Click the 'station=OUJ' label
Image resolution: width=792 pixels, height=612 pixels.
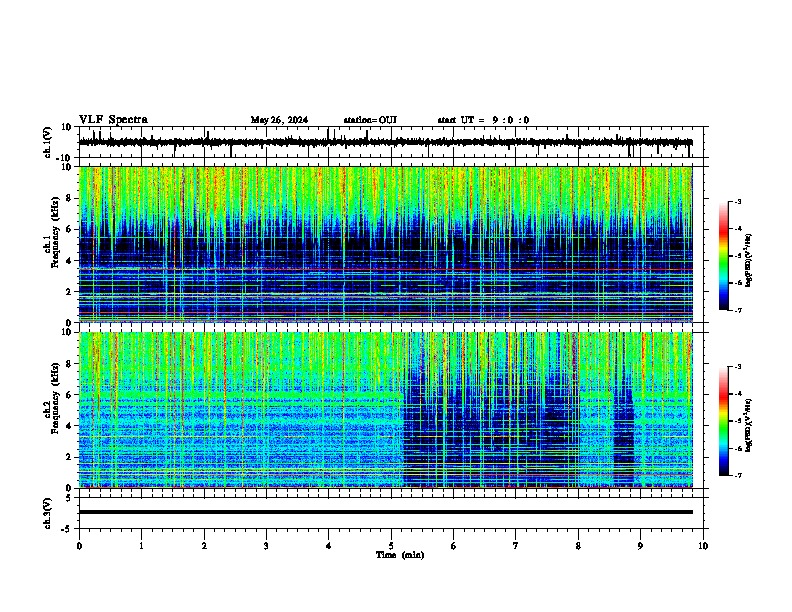[370, 120]
